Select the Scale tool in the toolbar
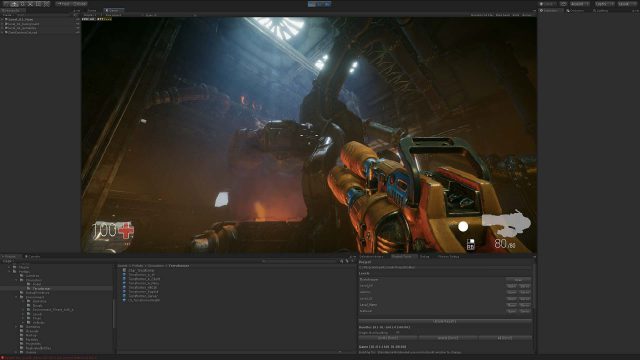640x360 pixels. point(30,4)
